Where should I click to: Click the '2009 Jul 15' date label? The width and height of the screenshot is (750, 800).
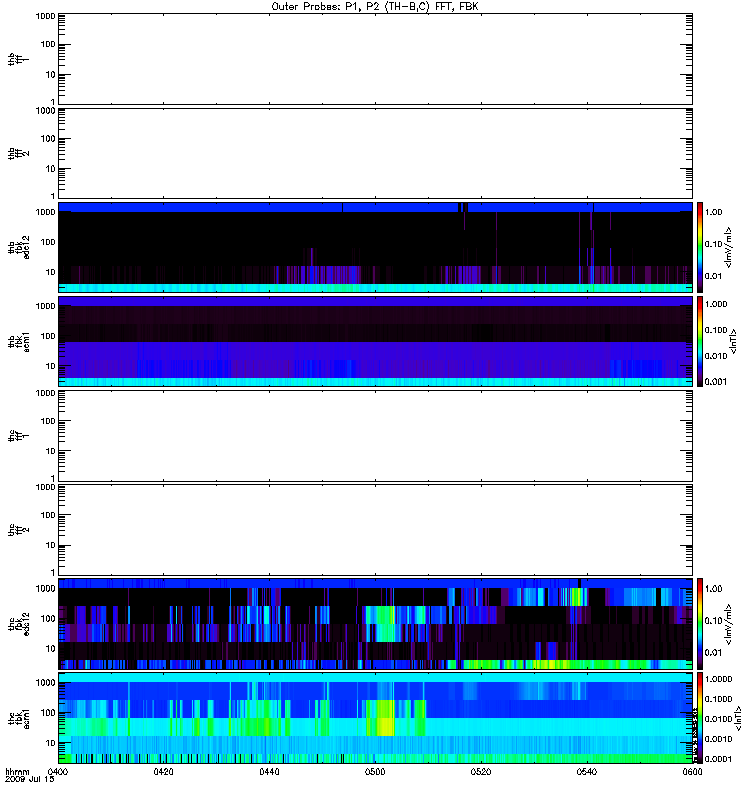pyautogui.click(x=30, y=780)
